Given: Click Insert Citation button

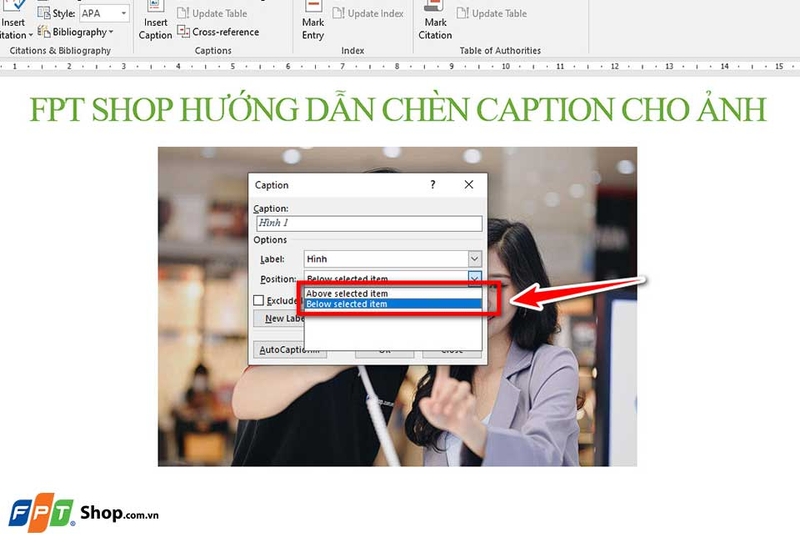Looking at the screenshot, I should coord(15,20).
